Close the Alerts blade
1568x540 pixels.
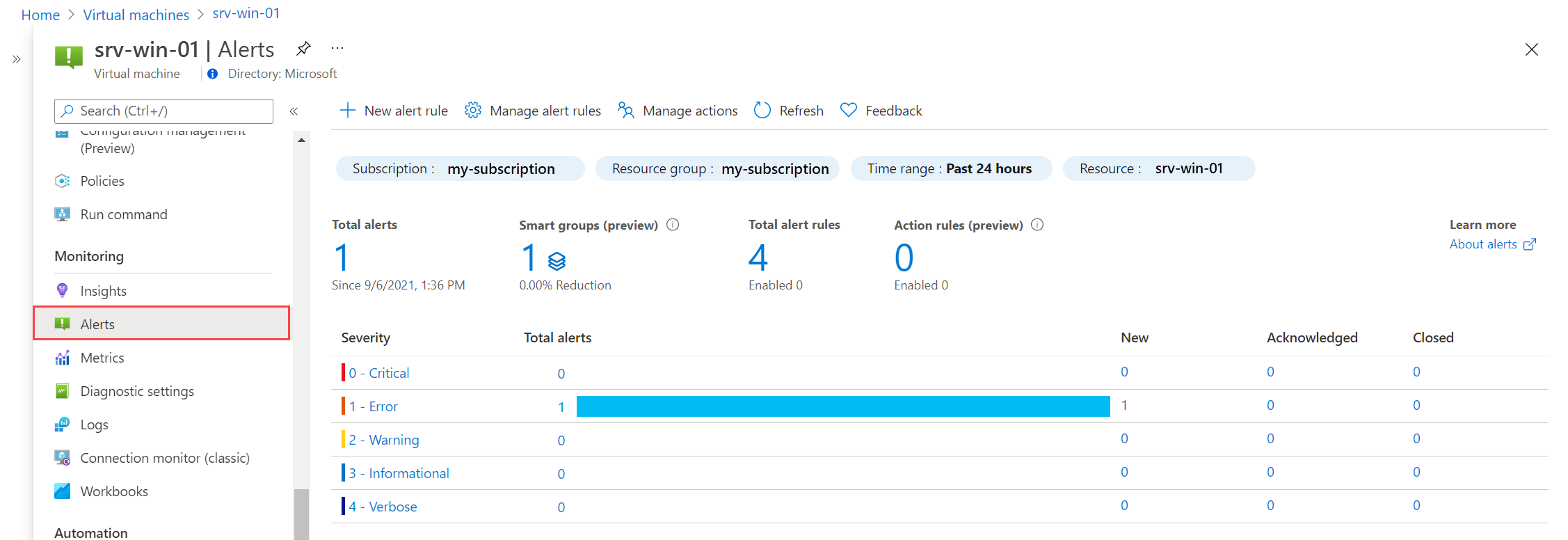coord(1531,49)
